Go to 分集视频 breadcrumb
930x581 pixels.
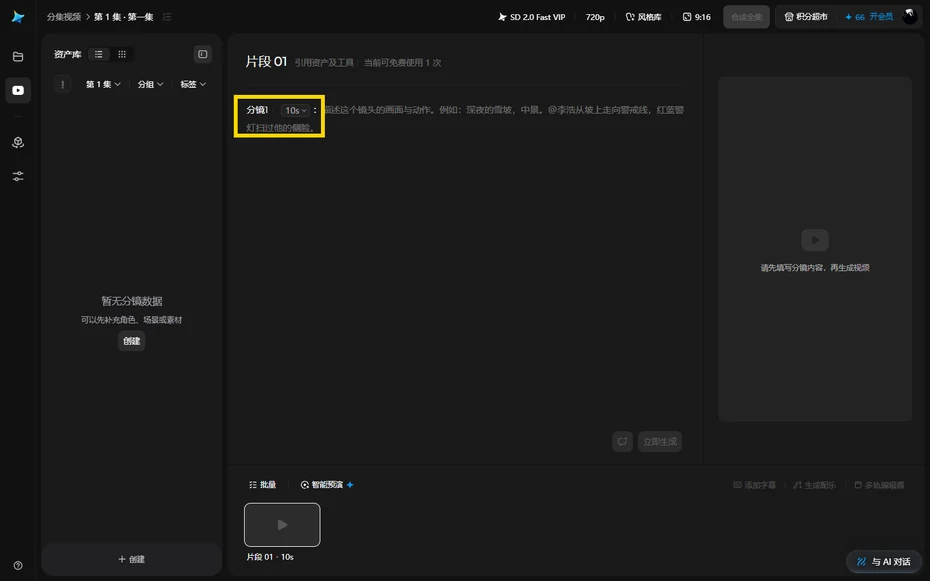[x=64, y=17]
